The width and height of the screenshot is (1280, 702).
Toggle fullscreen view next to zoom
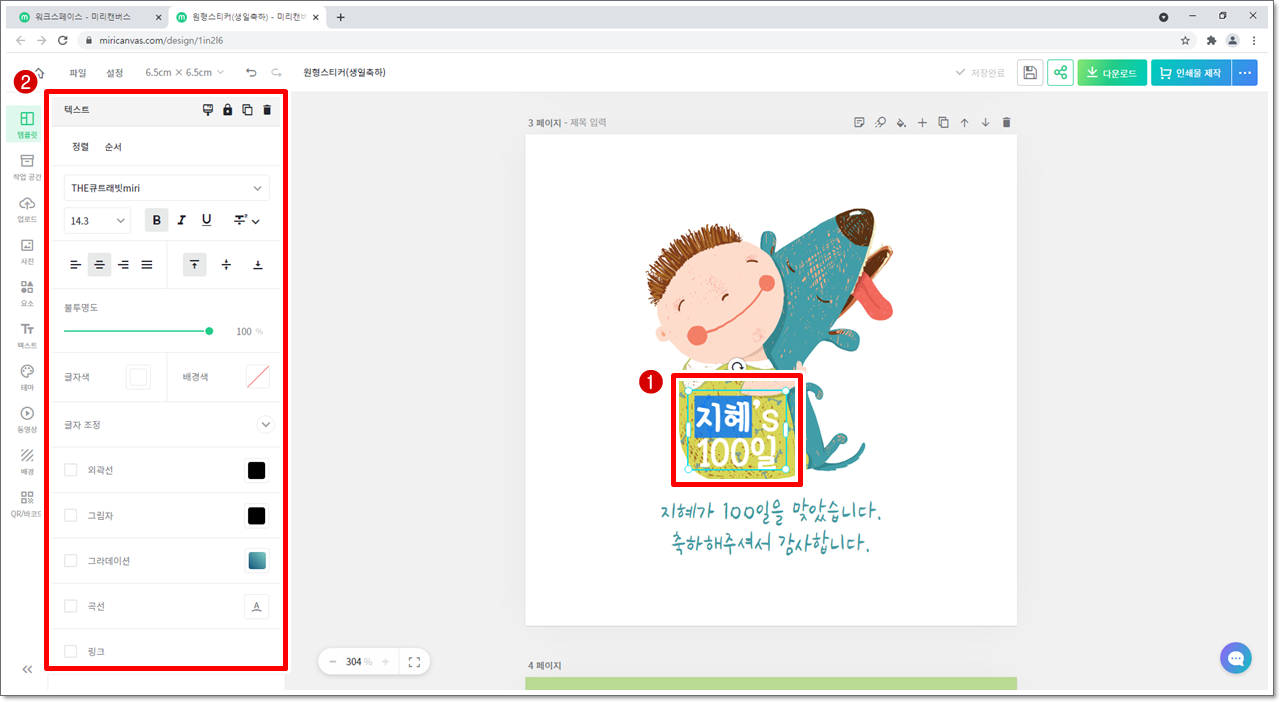[x=415, y=662]
